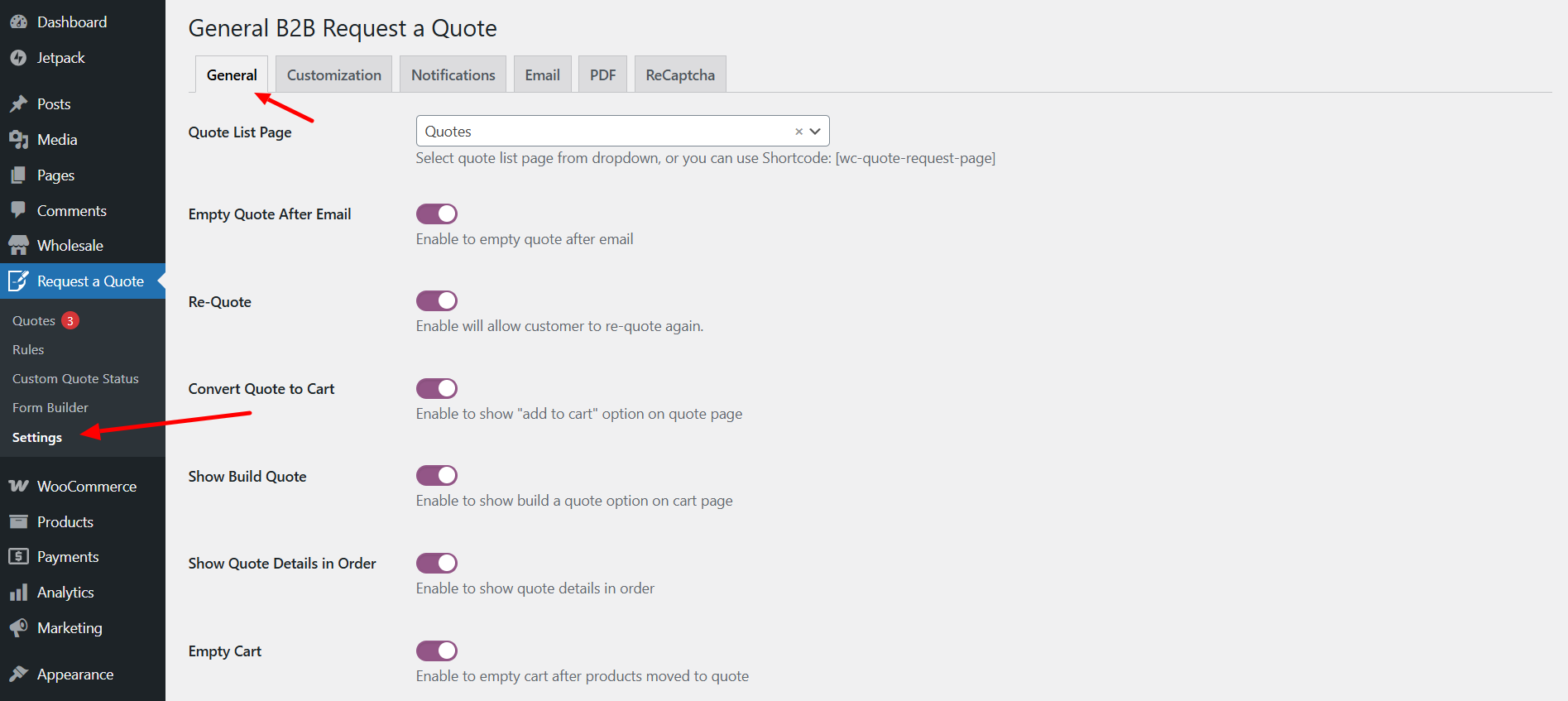This screenshot has height=701, width=1568.
Task: Open the ReCaptcha tab
Action: click(680, 74)
